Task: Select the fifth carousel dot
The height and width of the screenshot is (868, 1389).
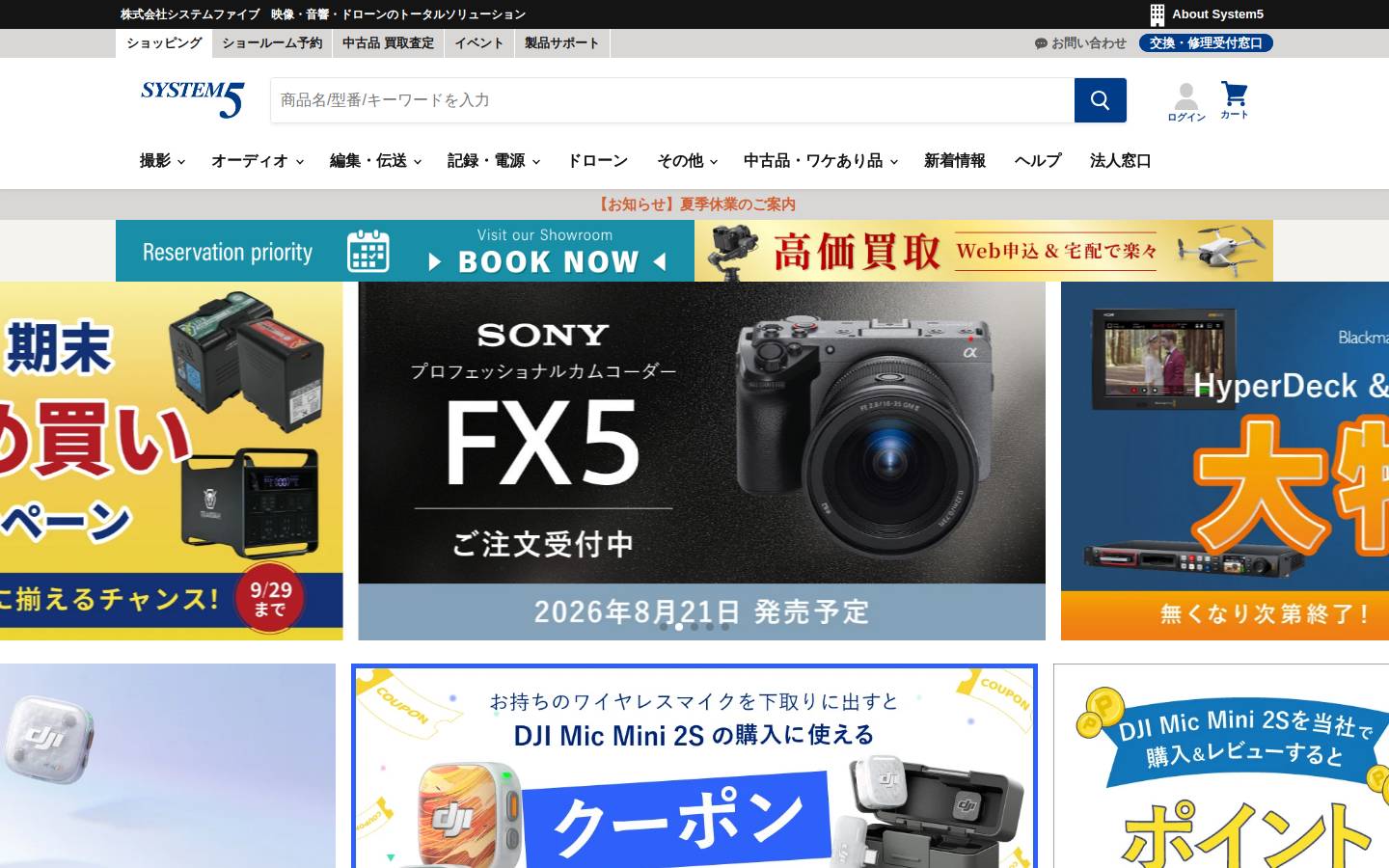Action: (725, 627)
